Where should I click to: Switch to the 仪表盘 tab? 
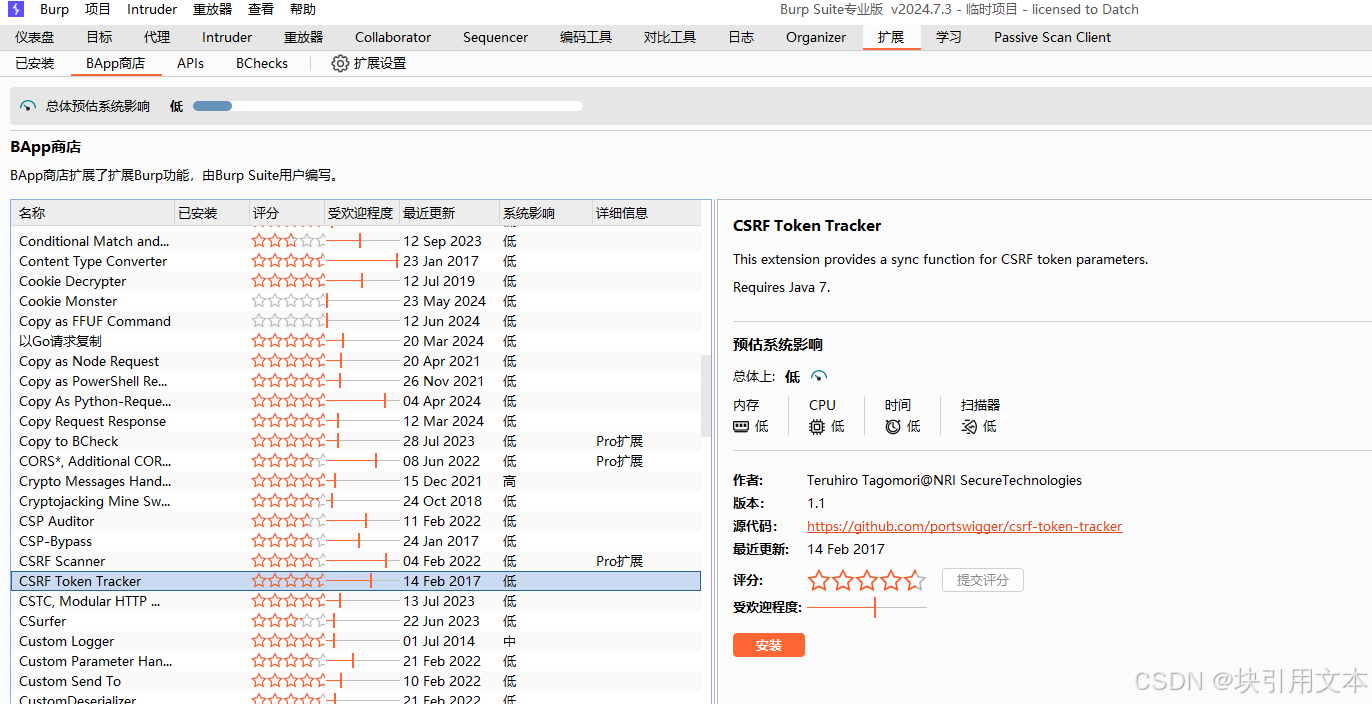(35, 37)
